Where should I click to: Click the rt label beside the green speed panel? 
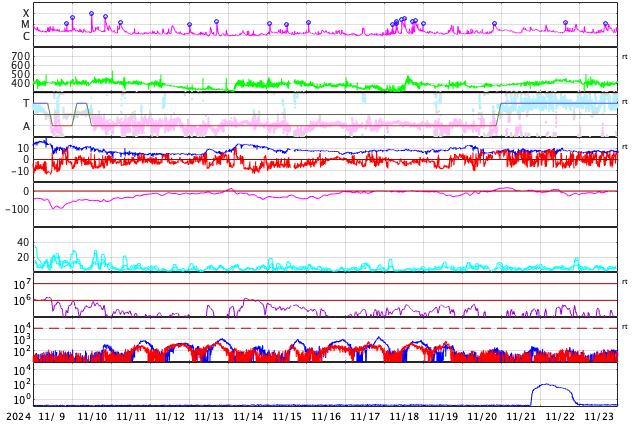625,57
